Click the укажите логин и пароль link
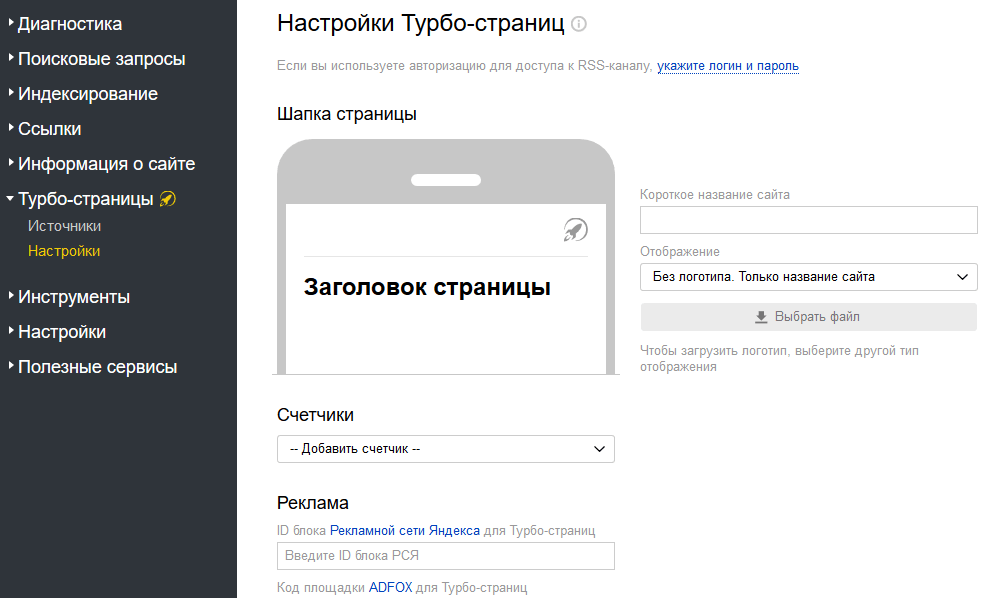This screenshot has width=990, height=598. coord(727,66)
